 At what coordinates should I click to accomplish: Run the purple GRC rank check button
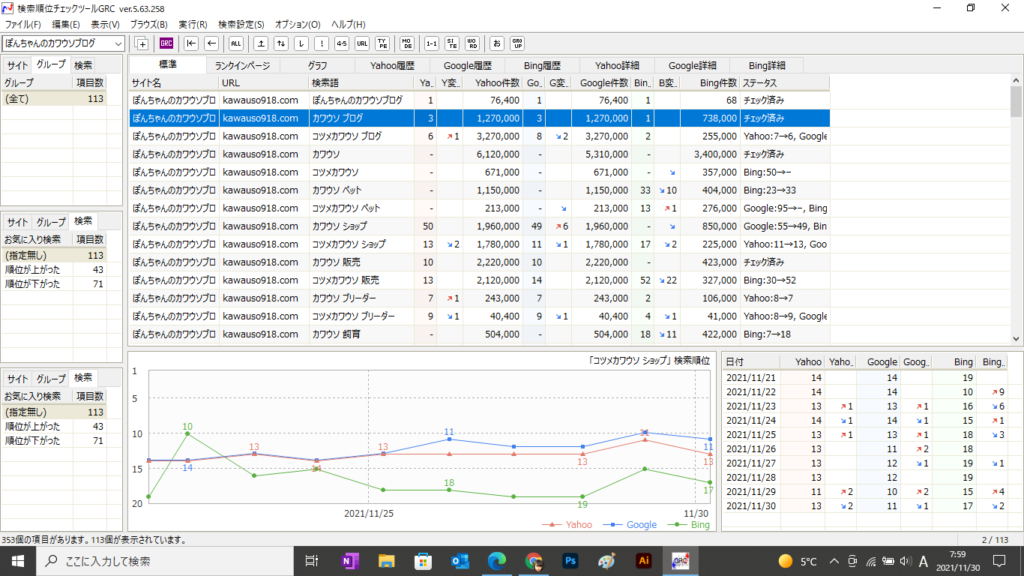pos(167,44)
